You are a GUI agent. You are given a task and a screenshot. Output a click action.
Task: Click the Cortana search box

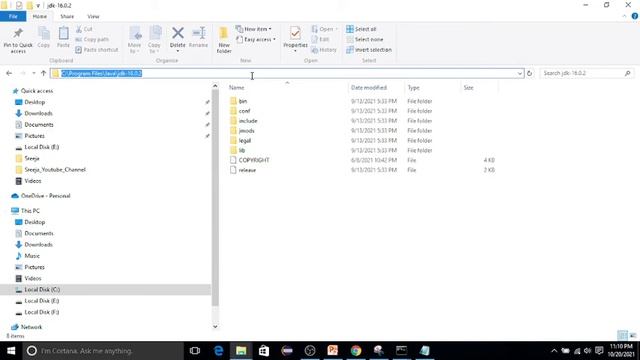click(103, 351)
